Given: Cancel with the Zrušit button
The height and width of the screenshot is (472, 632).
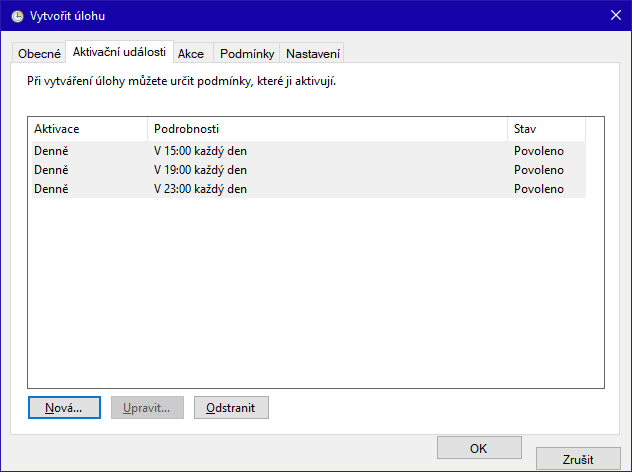Looking at the screenshot, I should point(578,459).
